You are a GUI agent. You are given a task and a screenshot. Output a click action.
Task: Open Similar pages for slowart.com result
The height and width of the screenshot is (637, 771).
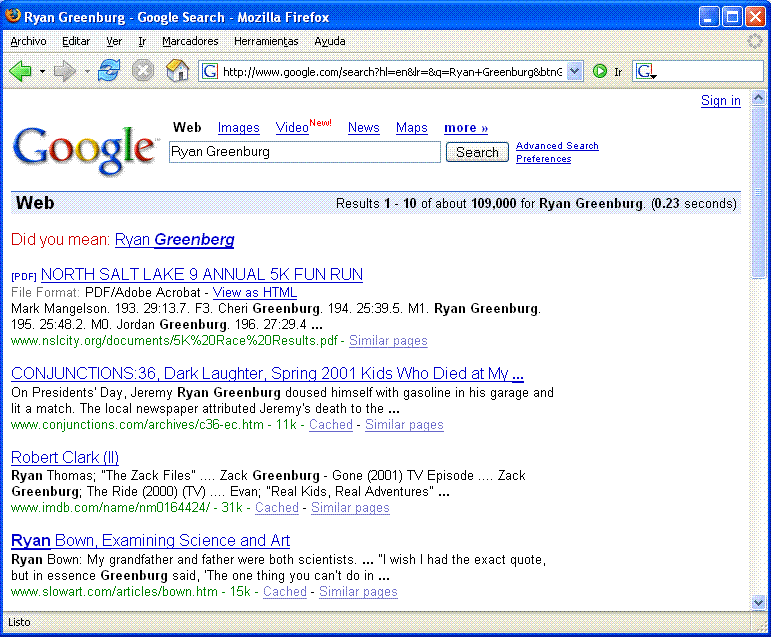(358, 592)
